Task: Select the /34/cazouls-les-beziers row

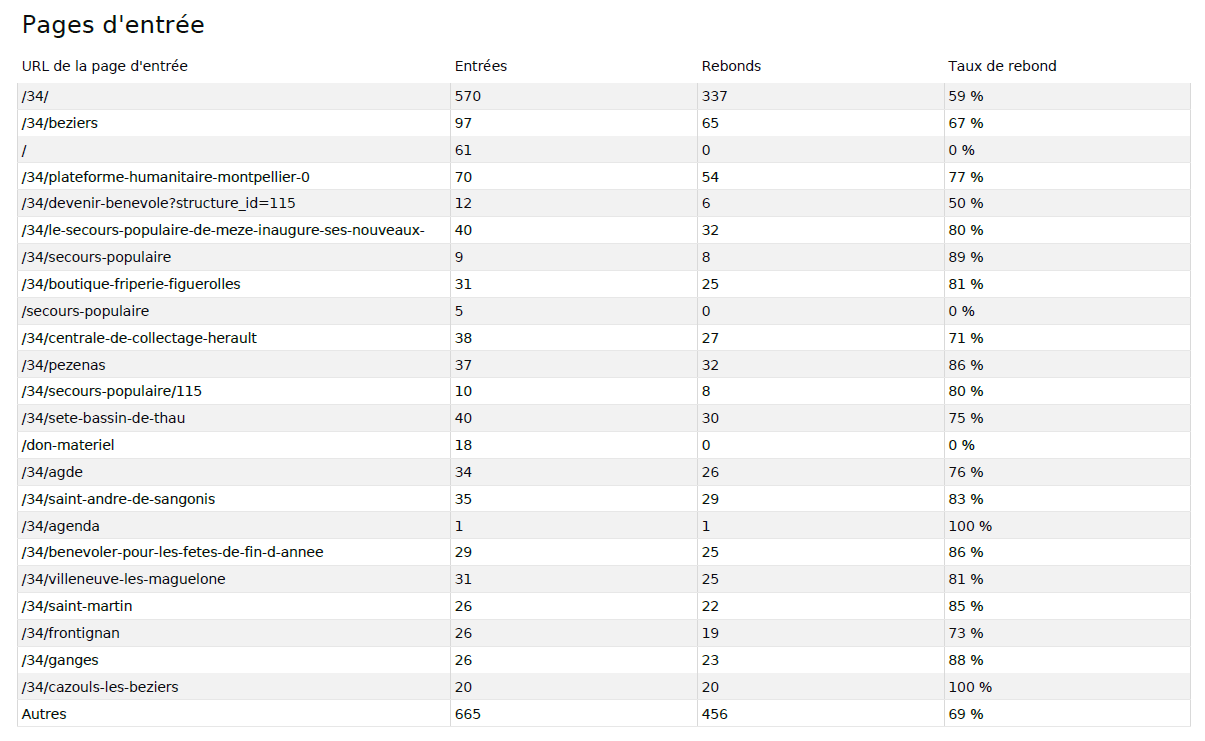Action: pos(100,687)
